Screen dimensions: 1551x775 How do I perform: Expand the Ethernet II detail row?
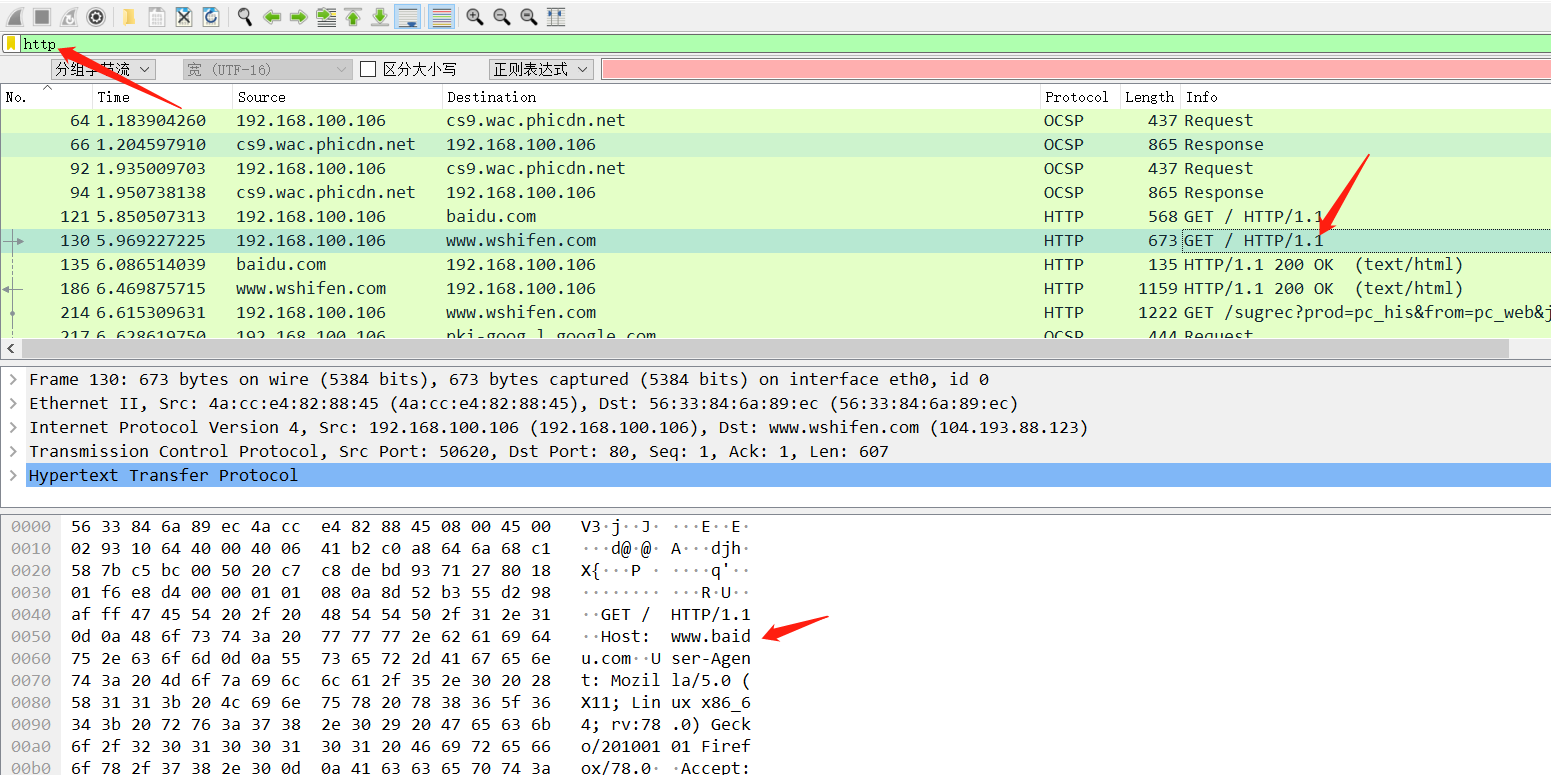point(12,404)
